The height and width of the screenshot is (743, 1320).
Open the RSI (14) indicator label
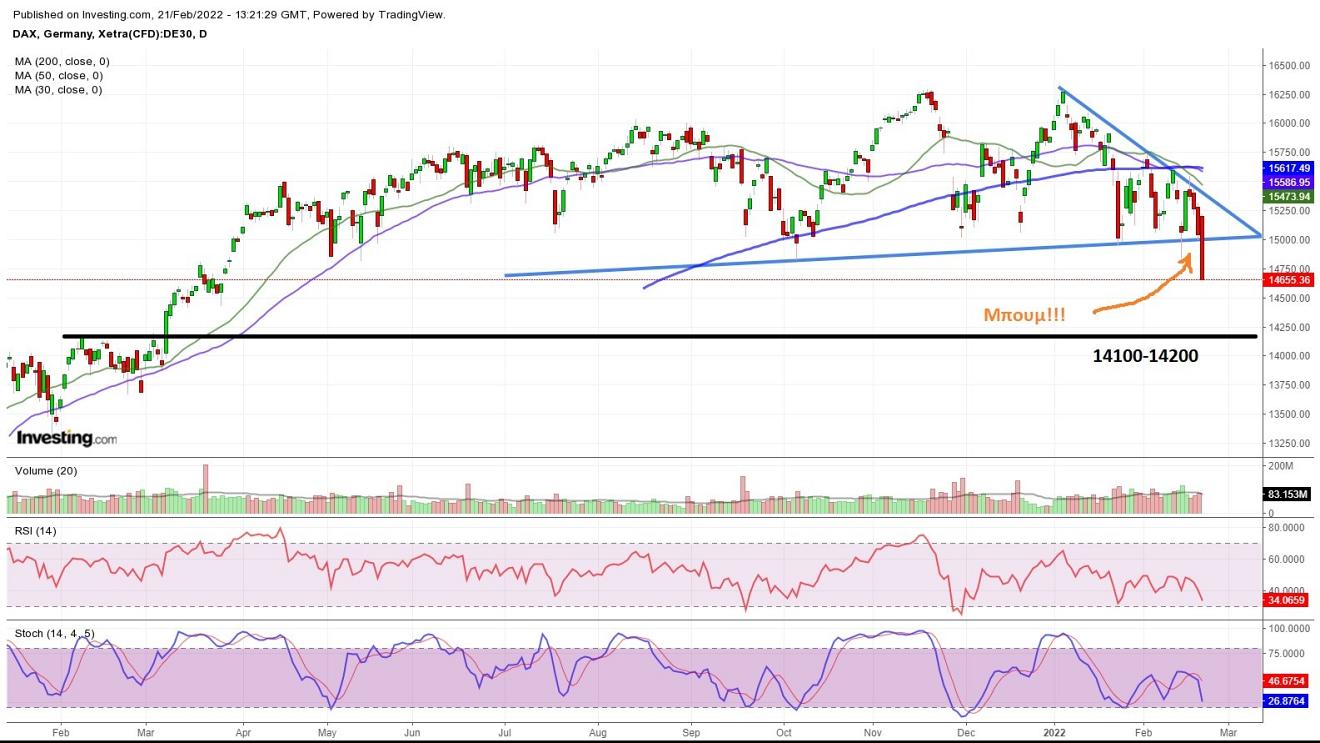tap(35, 531)
